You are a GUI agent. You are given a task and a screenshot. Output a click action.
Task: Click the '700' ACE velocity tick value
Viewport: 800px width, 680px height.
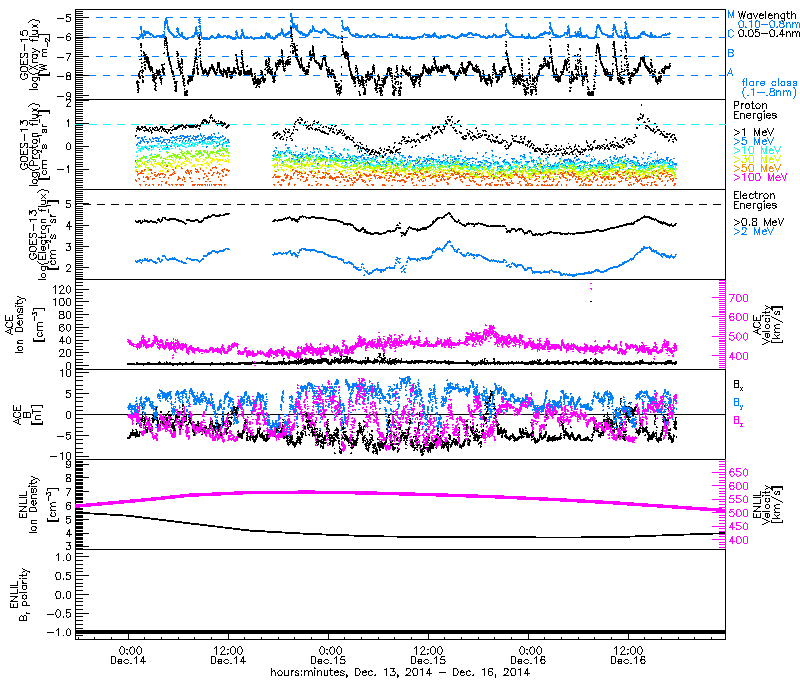click(x=740, y=298)
